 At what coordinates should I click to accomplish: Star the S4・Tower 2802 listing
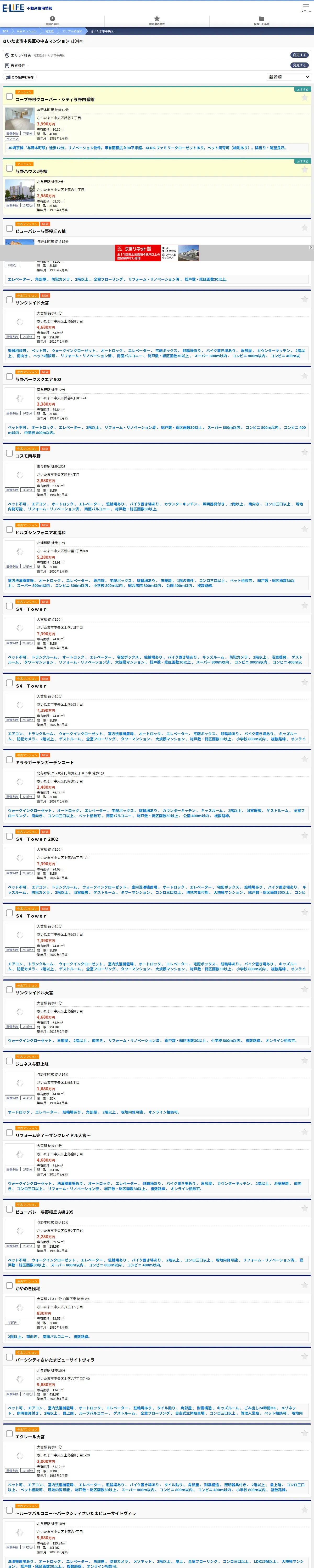[304, 836]
